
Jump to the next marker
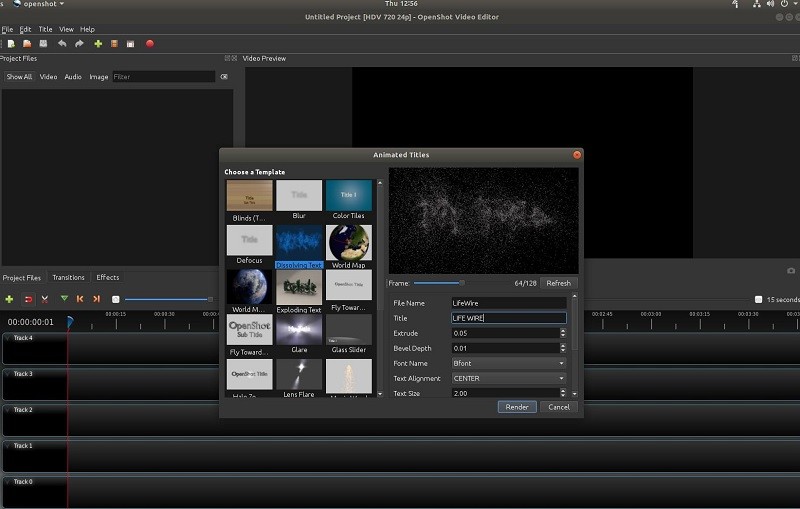coord(96,299)
